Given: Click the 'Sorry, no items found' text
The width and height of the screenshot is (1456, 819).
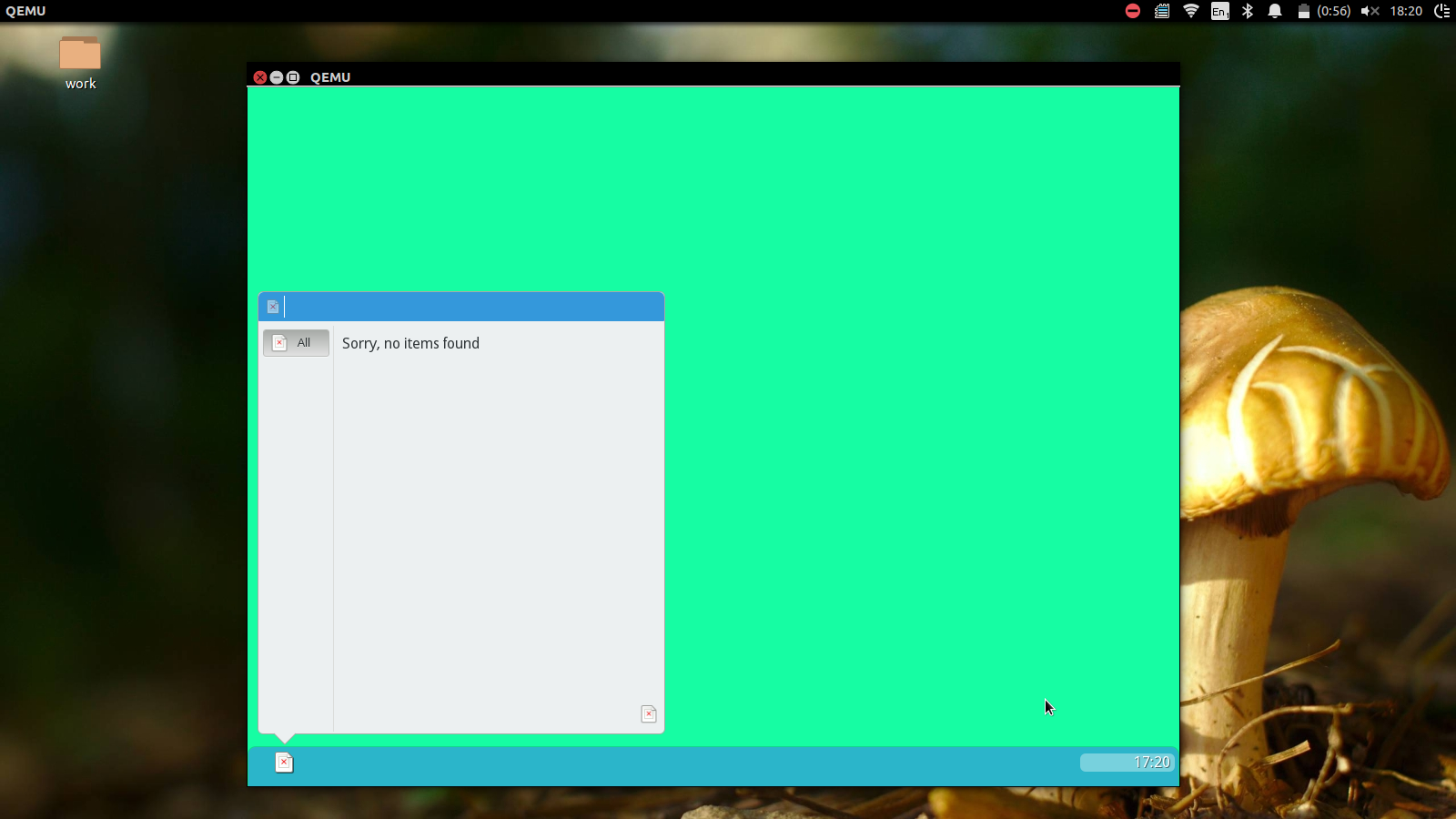Looking at the screenshot, I should pos(410,343).
